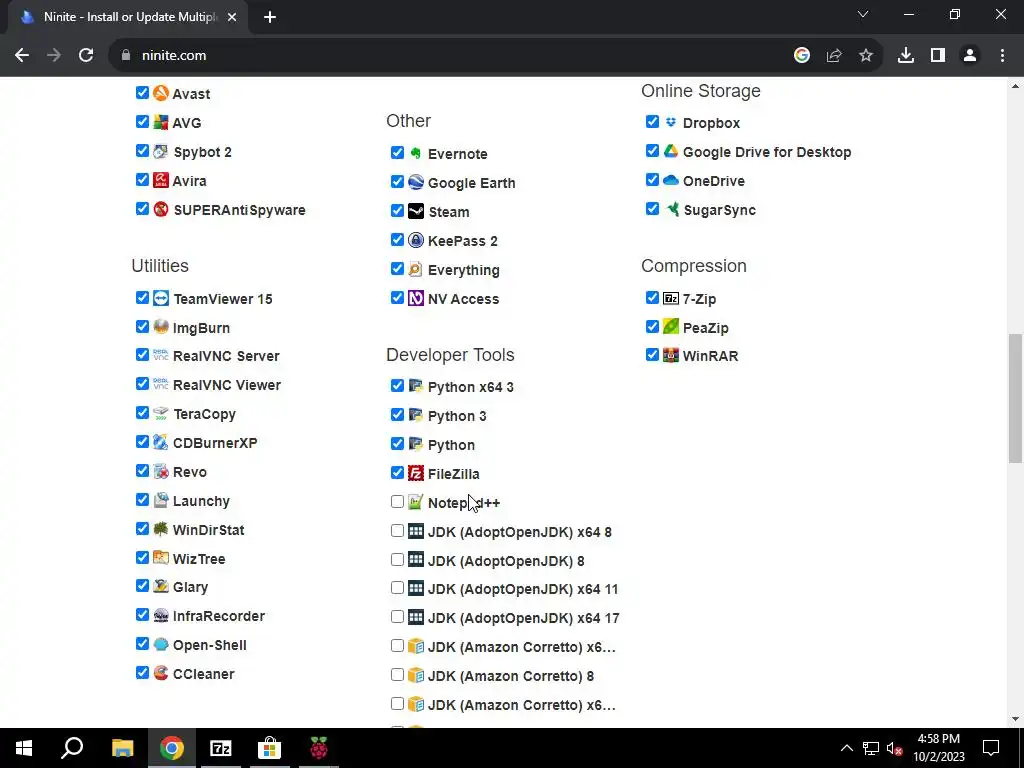Bookmark this page with star icon
This screenshot has width=1024, height=768.
[866, 56]
